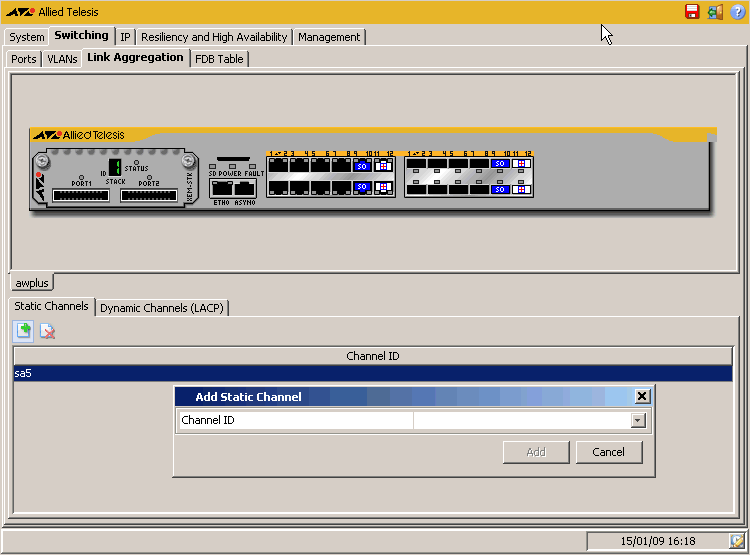Select top-row red-cross port in right block
The height and width of the screenshot is (555, 750).
(521, 164)
